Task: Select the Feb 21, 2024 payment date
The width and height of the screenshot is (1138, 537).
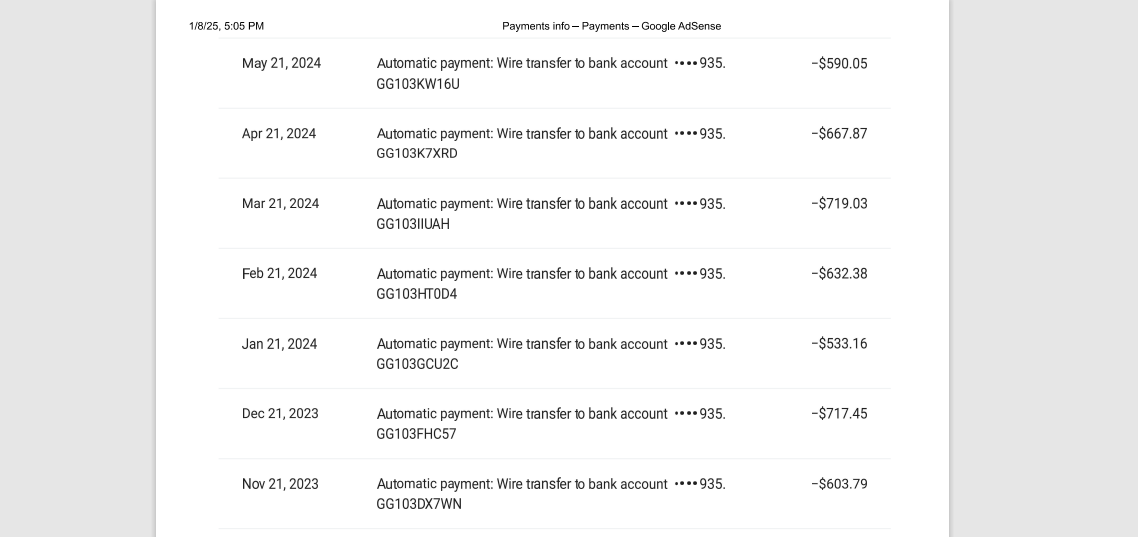Action: [279, 274]
